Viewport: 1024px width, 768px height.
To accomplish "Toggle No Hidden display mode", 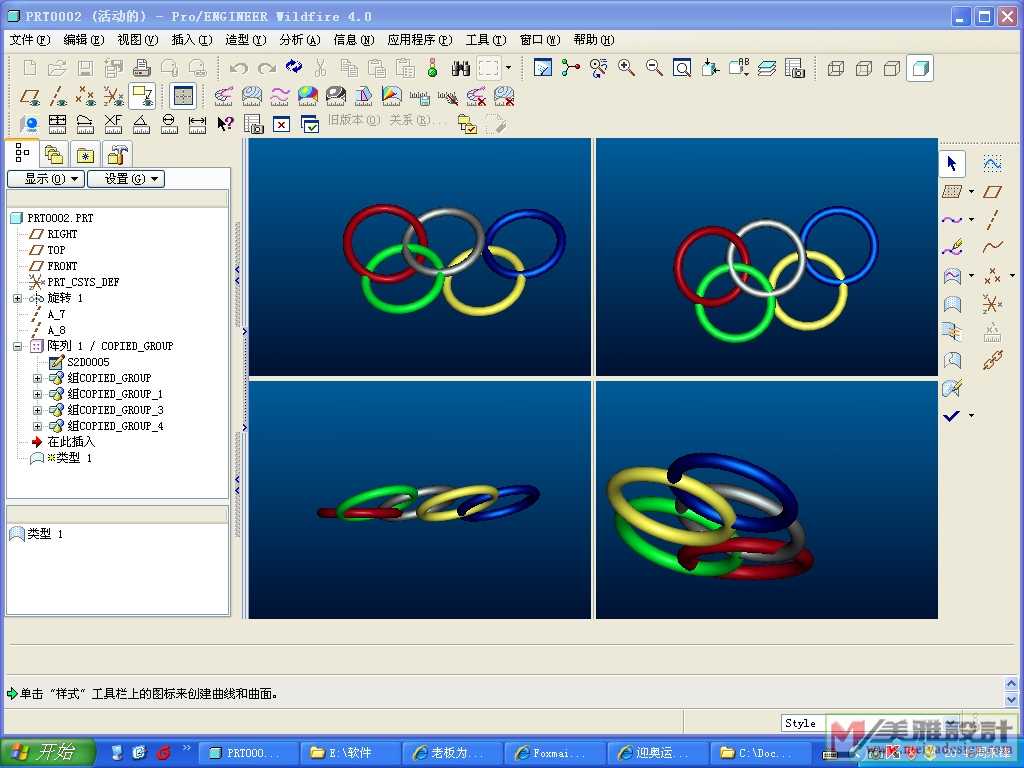I will pos(892,68).
